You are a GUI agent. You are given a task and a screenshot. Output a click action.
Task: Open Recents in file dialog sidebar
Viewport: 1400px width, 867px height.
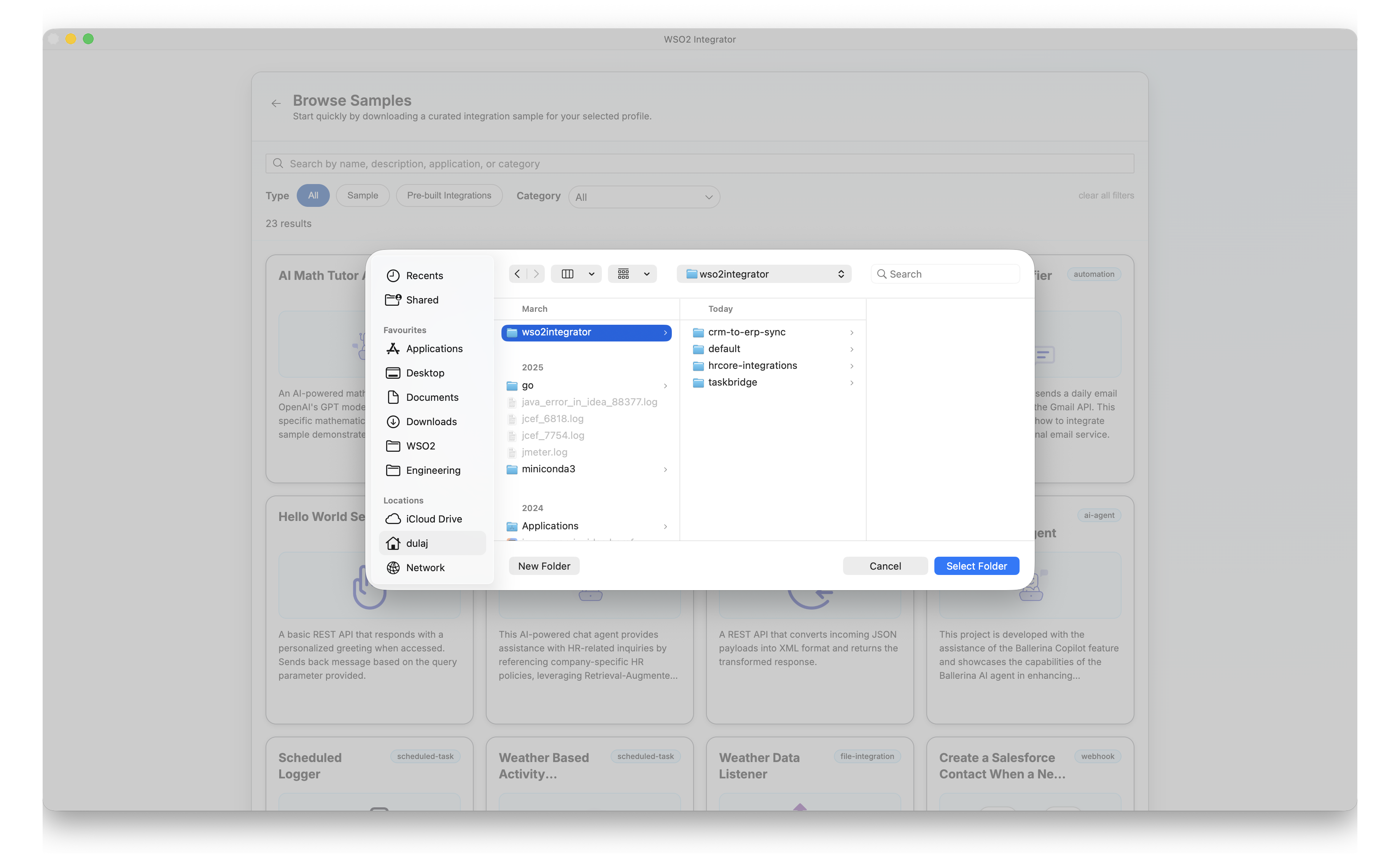click(x=432, y=276)
